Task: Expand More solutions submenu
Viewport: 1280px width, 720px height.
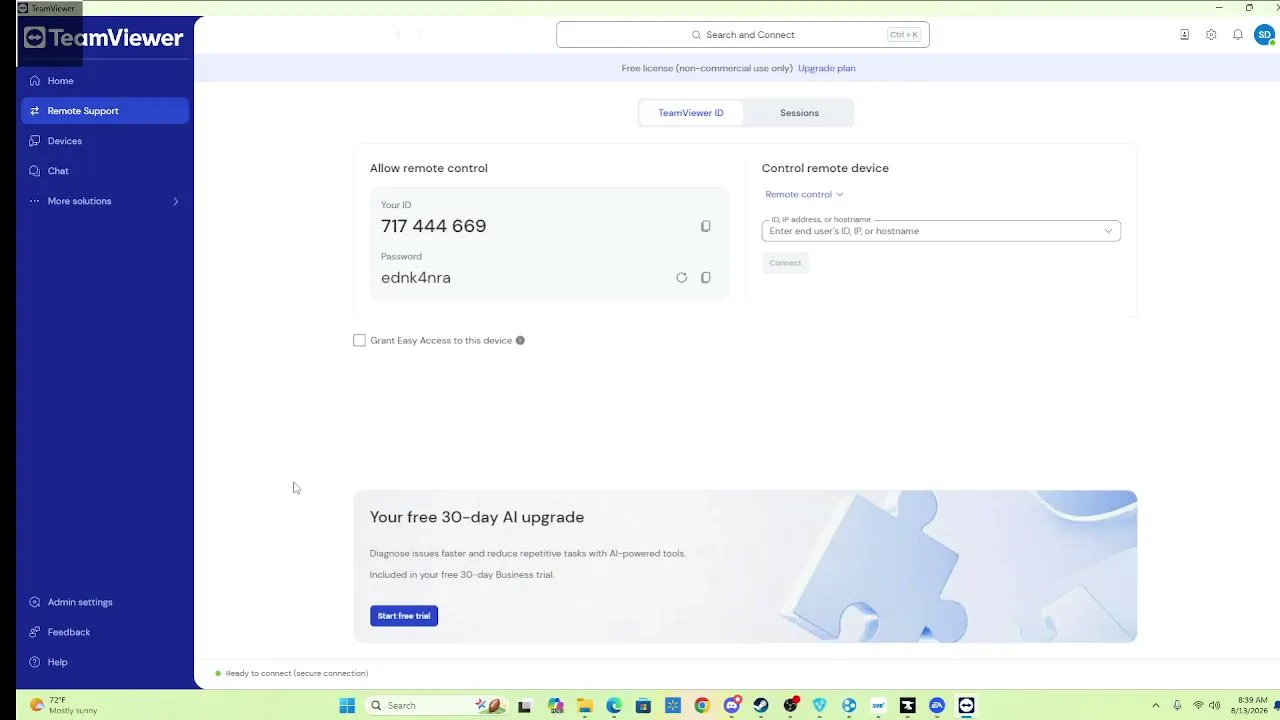Action: pos(105,201)
